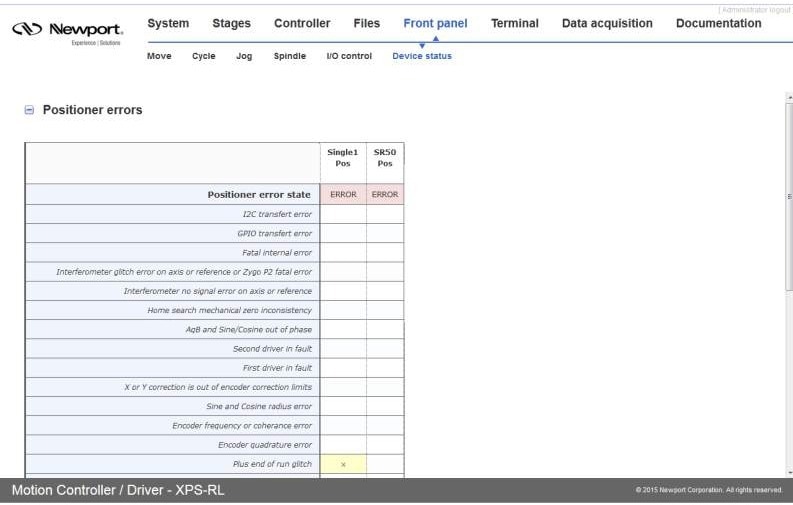Click the GPIO transfert error row label

pyautogui.click(x=275, y=234)
